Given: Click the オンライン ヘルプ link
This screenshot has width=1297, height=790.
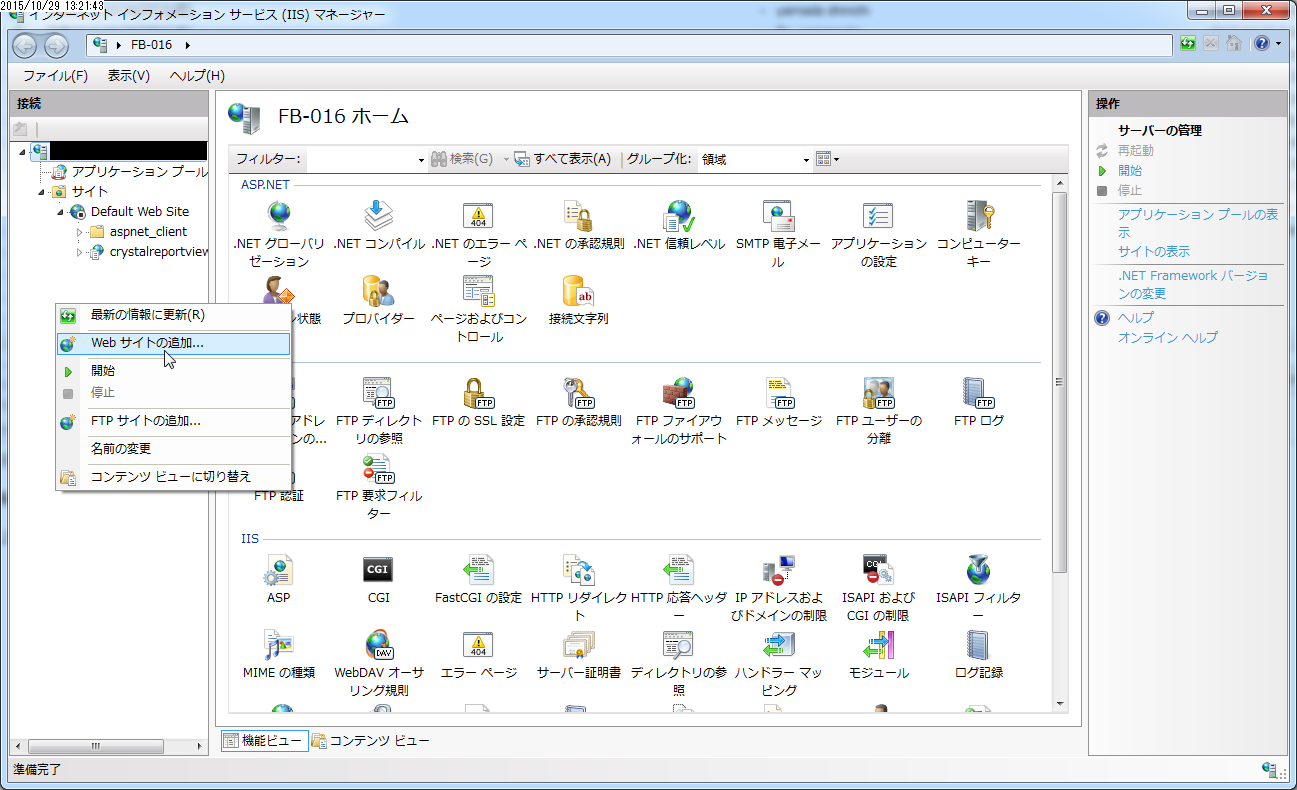Looking at the screenshot, I should (x=1168, y=338).
